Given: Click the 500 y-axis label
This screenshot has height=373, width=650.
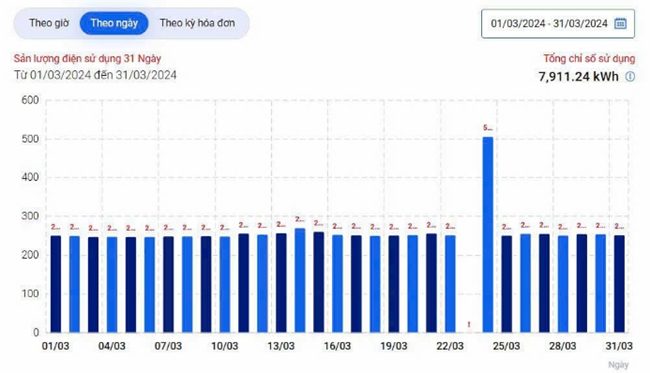Looking at the screenshot, I should [x=30, y=139].
